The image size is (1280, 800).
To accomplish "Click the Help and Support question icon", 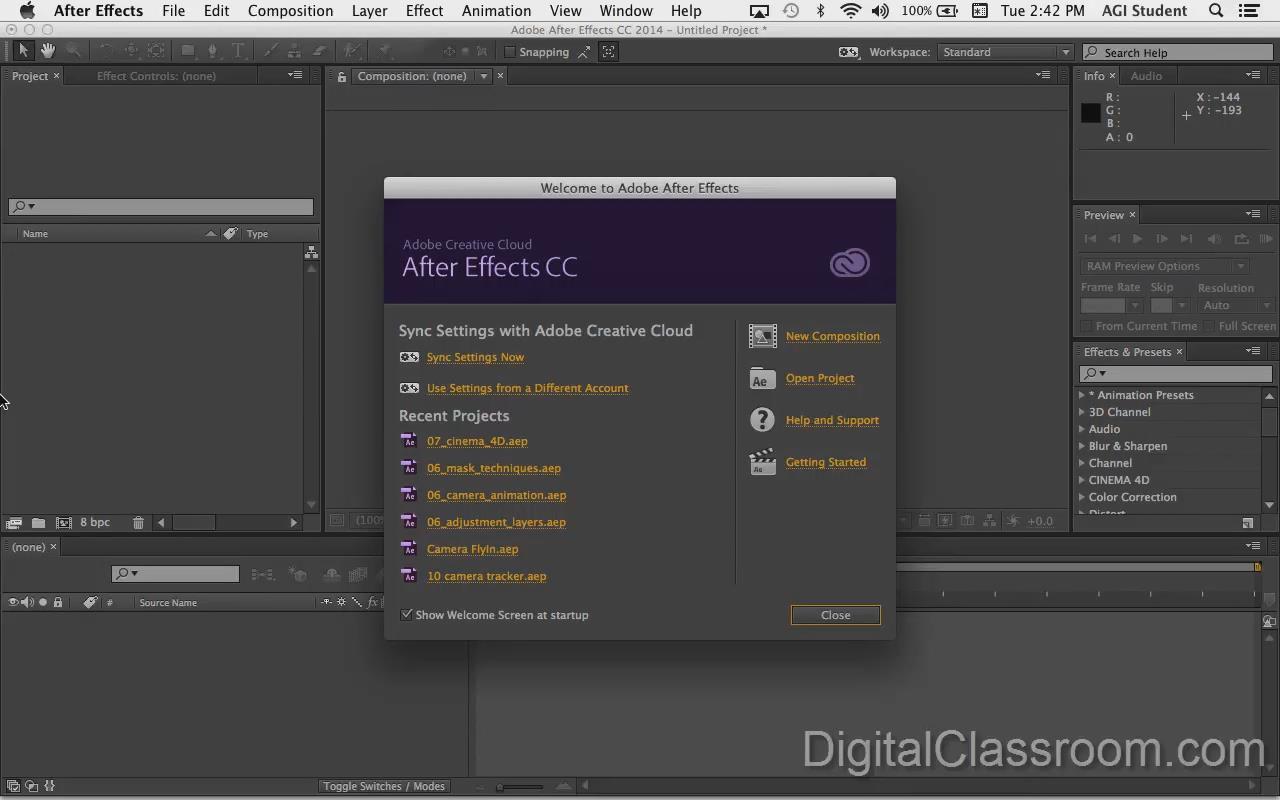I will 762,420.
